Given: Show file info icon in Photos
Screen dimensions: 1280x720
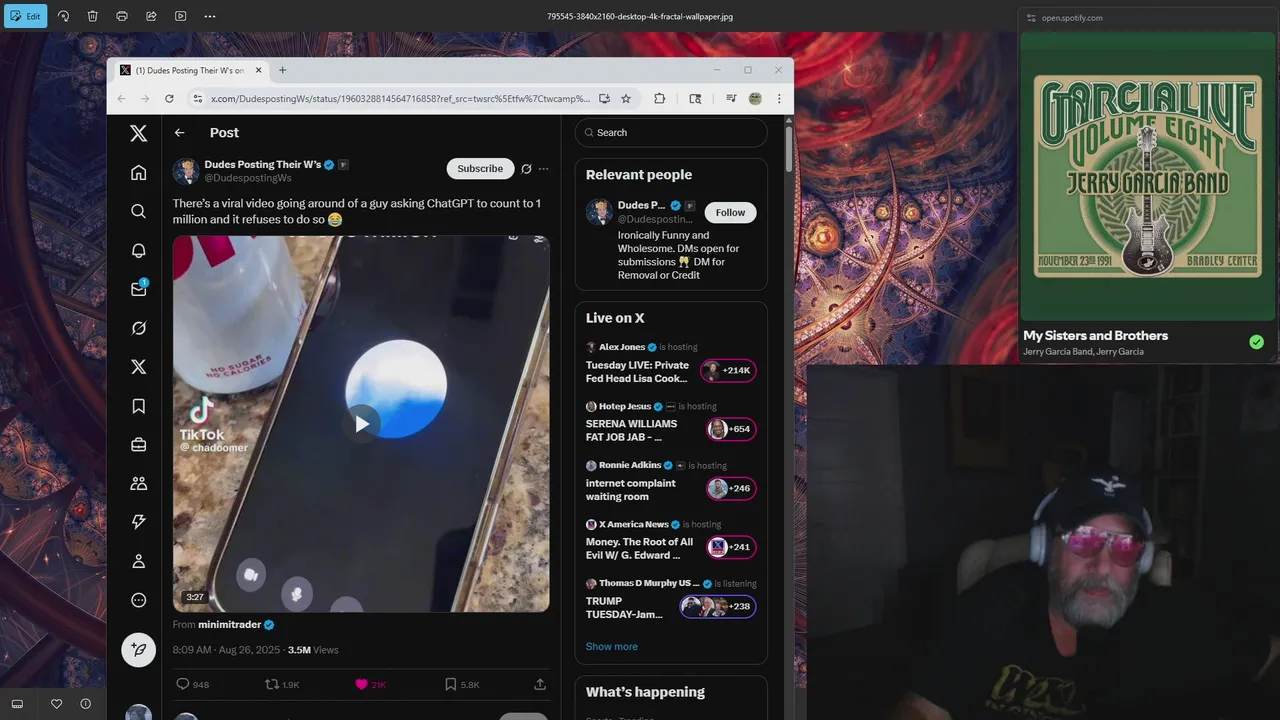Looking at the screenshot, I should [x=85, y=704].
